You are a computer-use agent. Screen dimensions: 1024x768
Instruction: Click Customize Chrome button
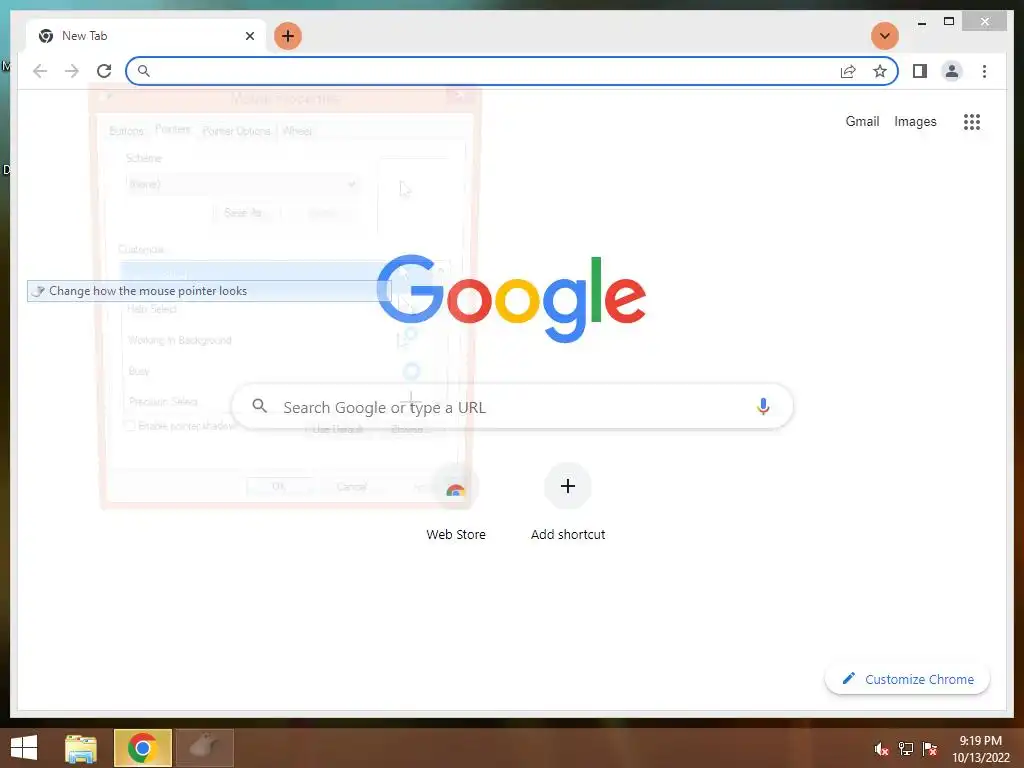click(908, 679)
